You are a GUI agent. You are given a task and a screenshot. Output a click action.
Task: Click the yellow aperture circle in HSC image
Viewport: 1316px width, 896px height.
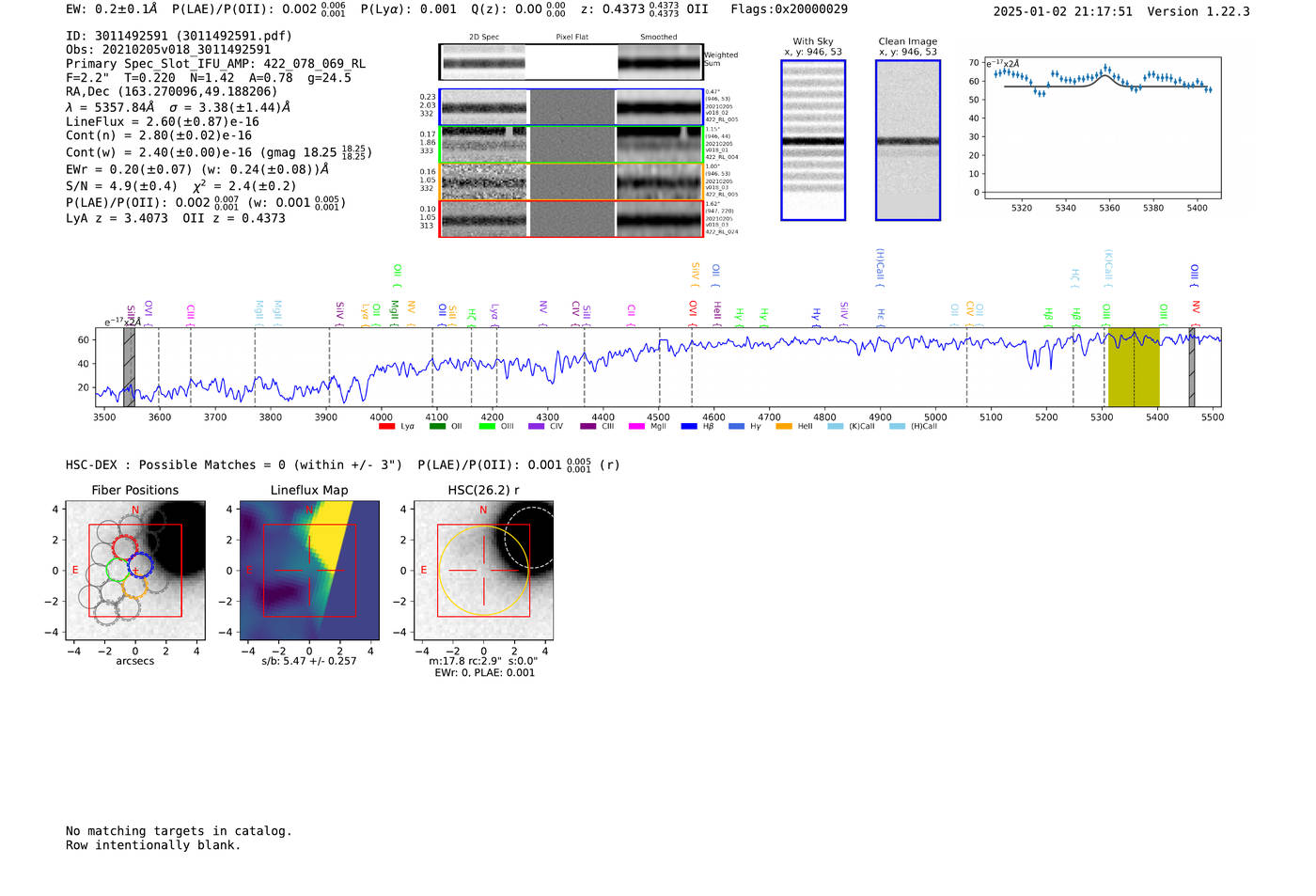click(483, 571)
